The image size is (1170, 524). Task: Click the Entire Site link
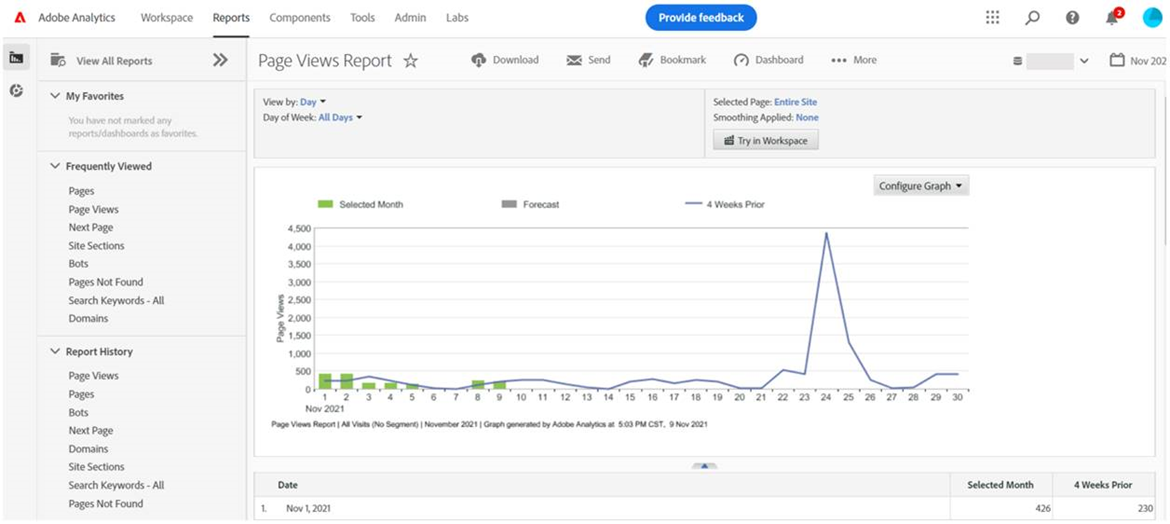[795, 102]
